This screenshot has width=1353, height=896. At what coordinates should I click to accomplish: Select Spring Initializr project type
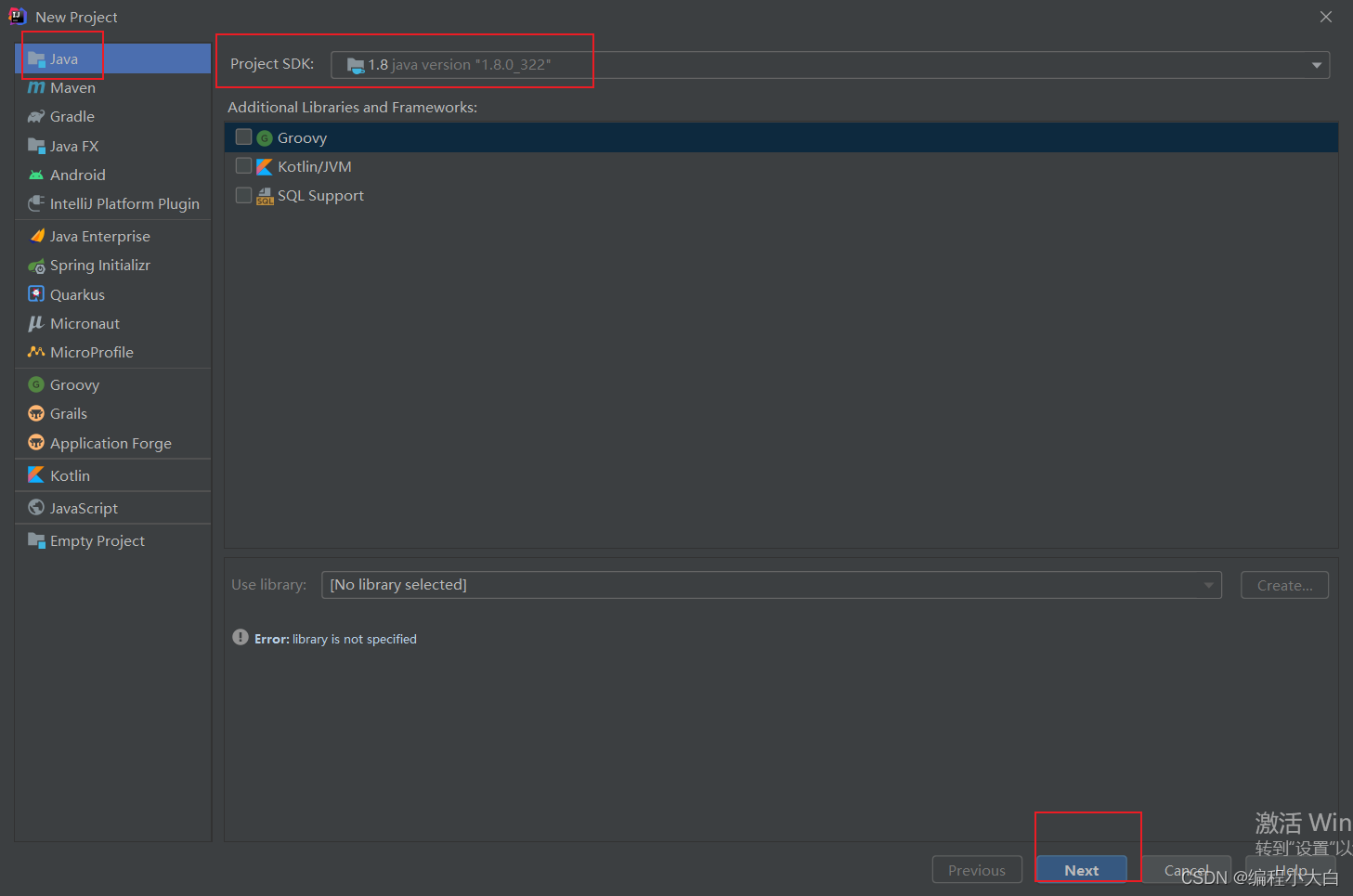click(113, 266)
